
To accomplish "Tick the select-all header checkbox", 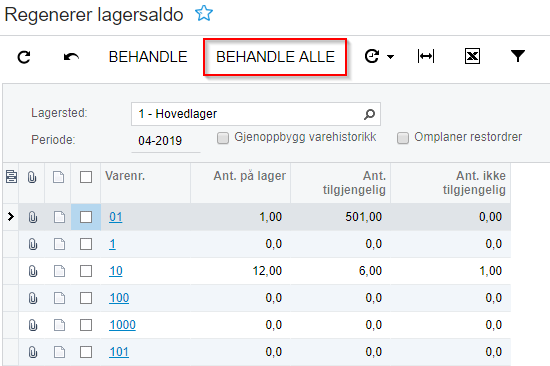I will (x=86, y=177).
